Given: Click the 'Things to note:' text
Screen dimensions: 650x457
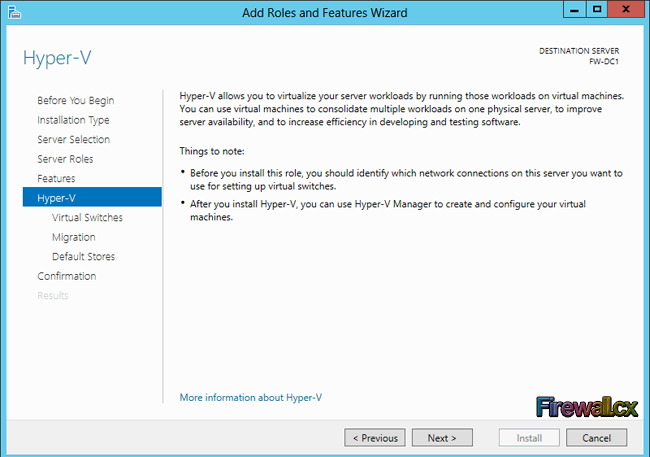Looking at the screenshot, I should (x=212, y=151).
